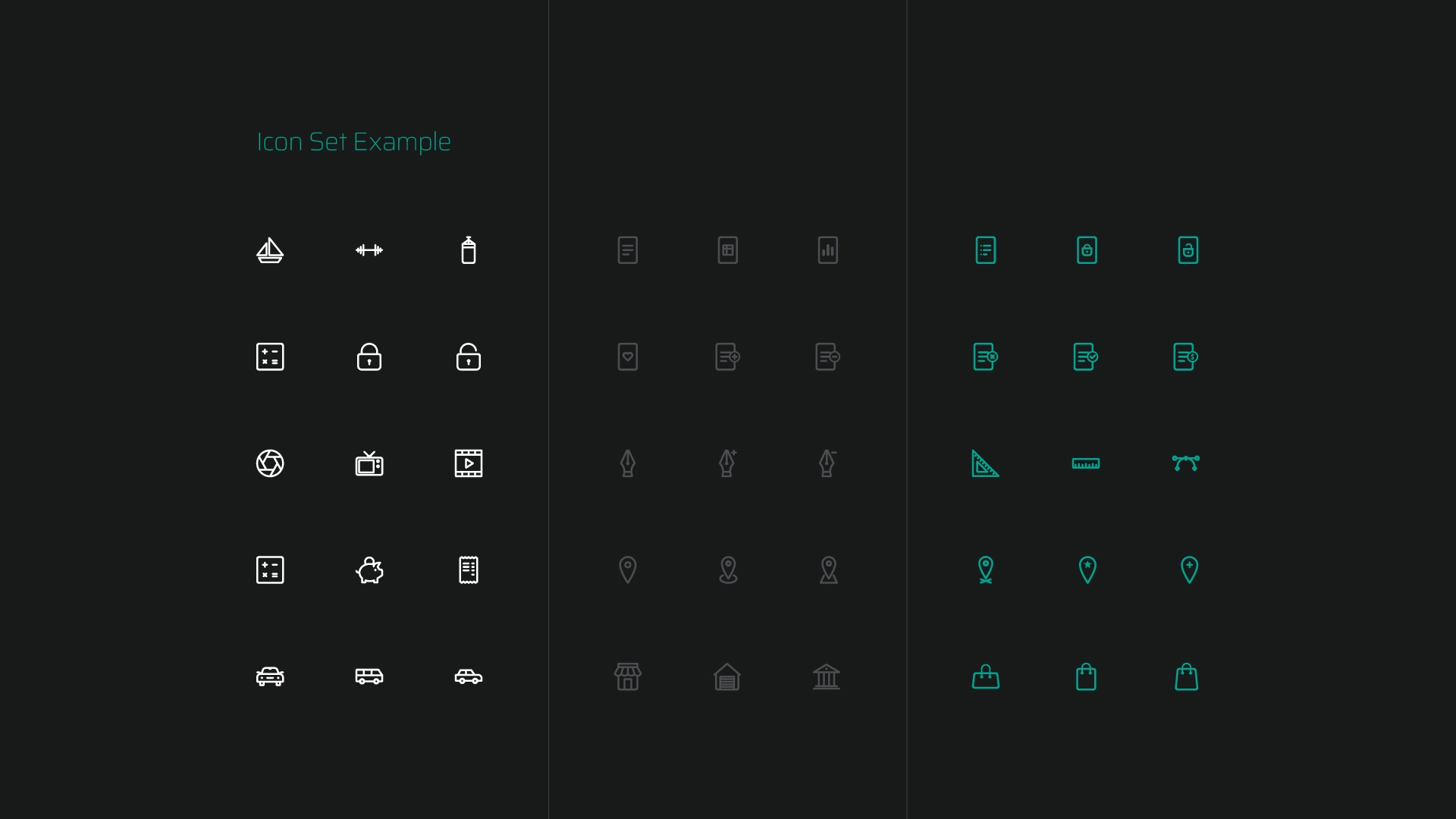Click the Icon Set Example heading

coord(354,142)
